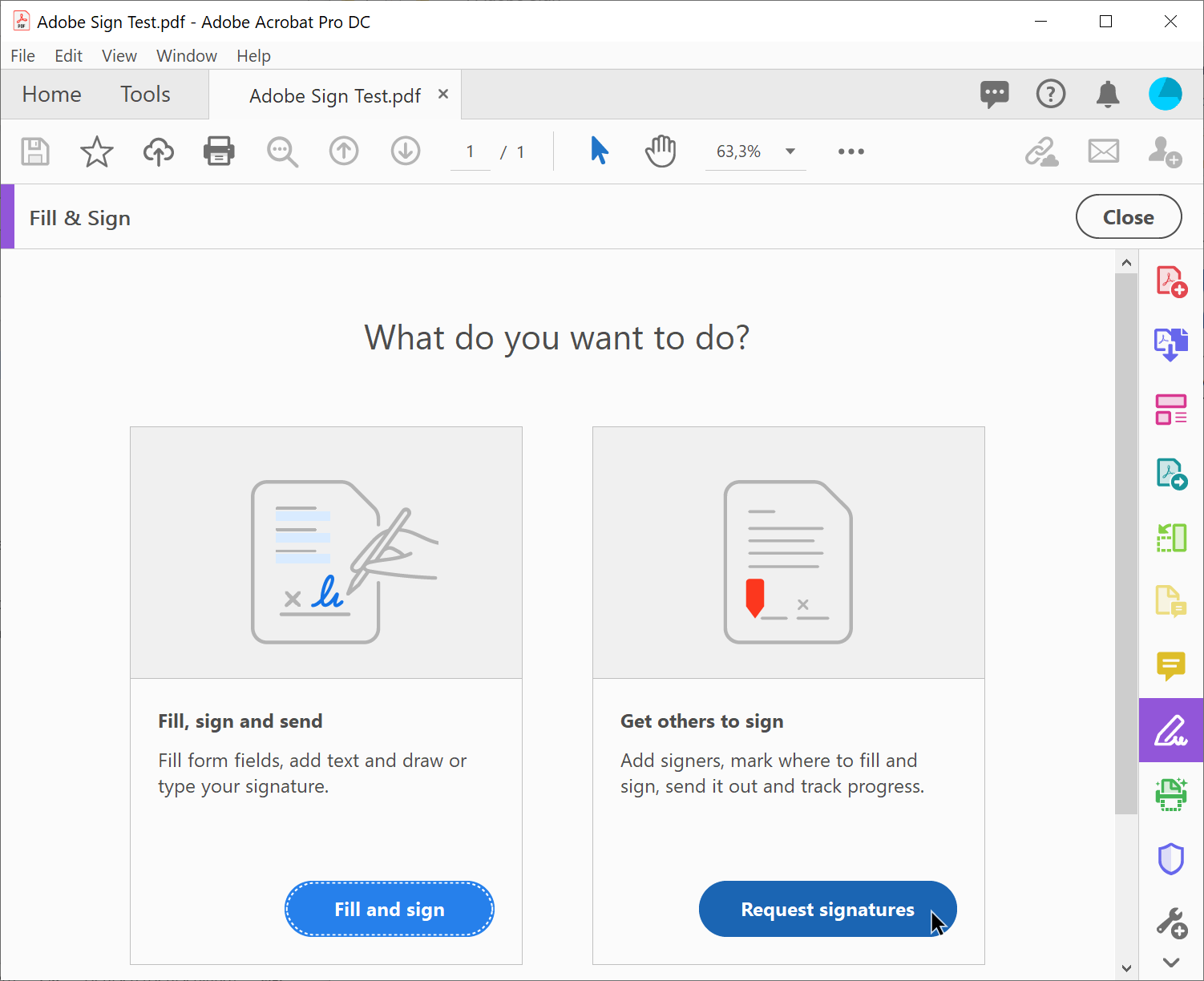1204x981 pixels.
Task: Open the chat messages icon
Action: click(995, 95)
